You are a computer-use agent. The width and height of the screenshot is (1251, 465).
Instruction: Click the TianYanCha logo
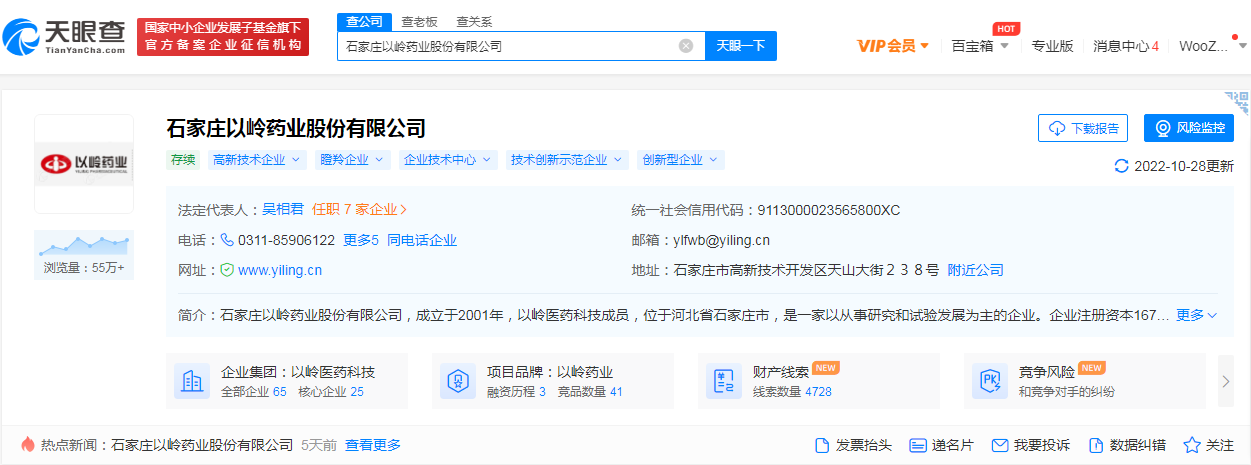[x=65, y=36]
